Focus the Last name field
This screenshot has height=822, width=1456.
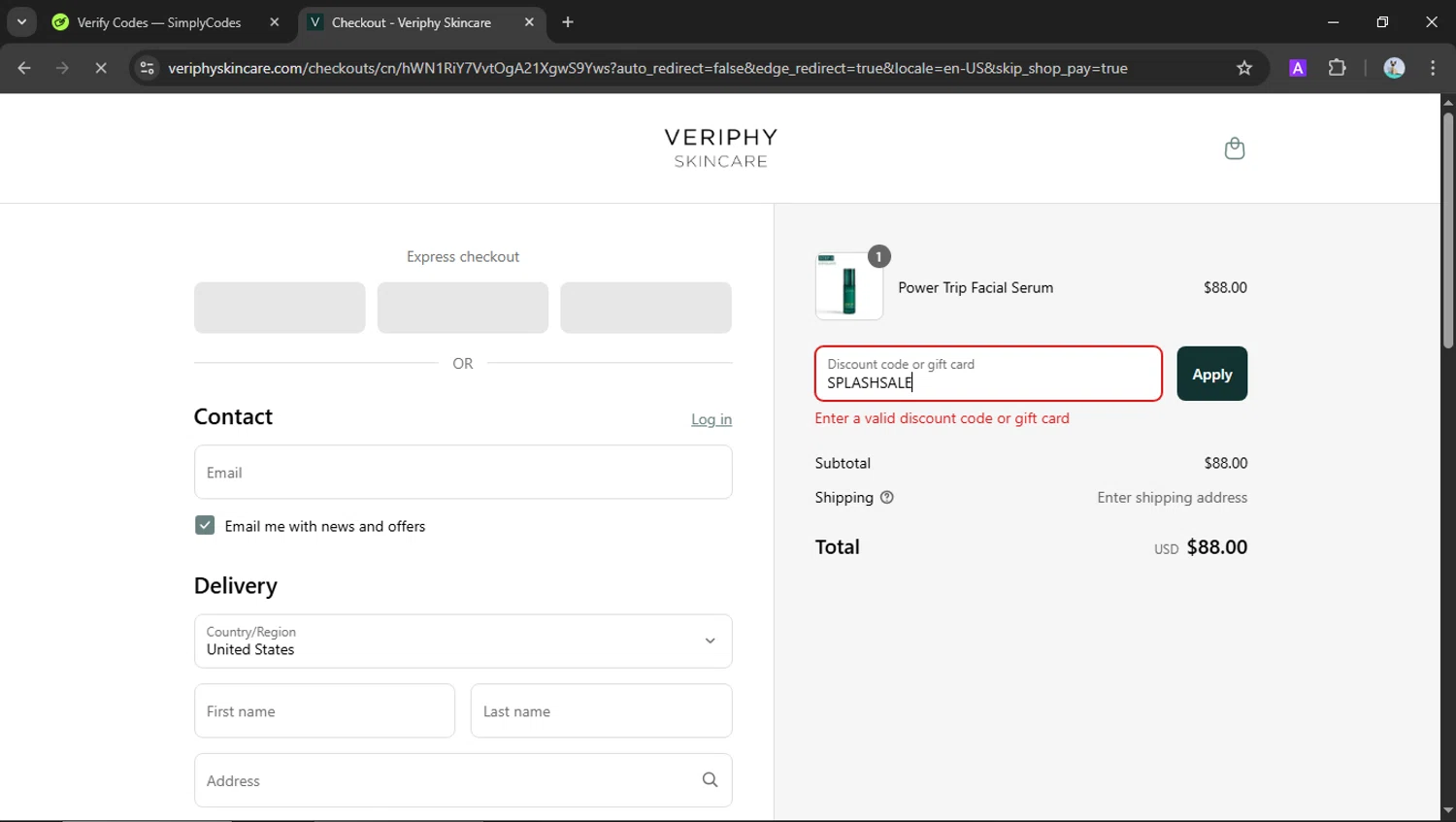coord(601,710)
